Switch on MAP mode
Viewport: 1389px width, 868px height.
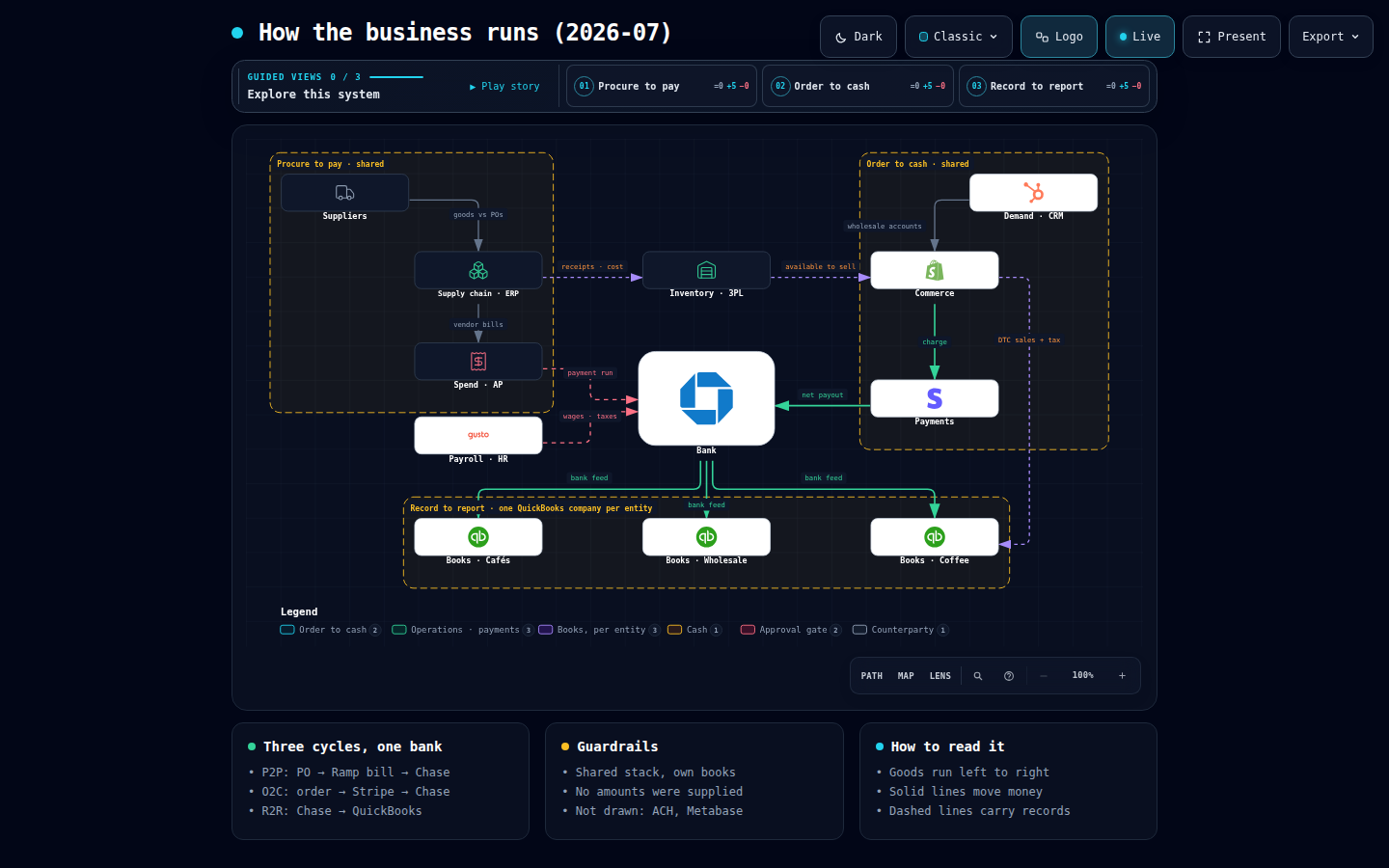[x=906, y=676]
